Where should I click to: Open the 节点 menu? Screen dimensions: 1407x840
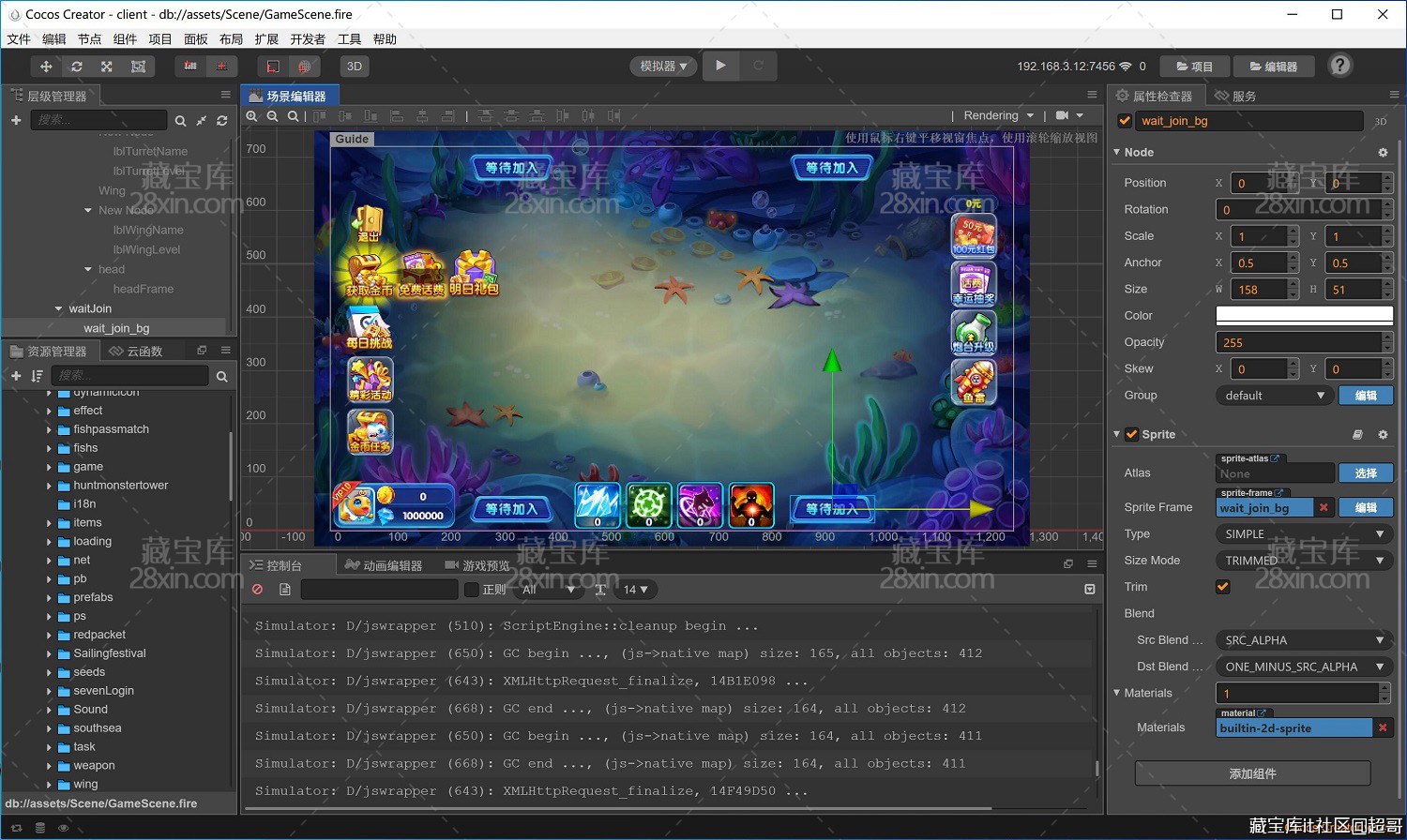[x=89, y=39]
